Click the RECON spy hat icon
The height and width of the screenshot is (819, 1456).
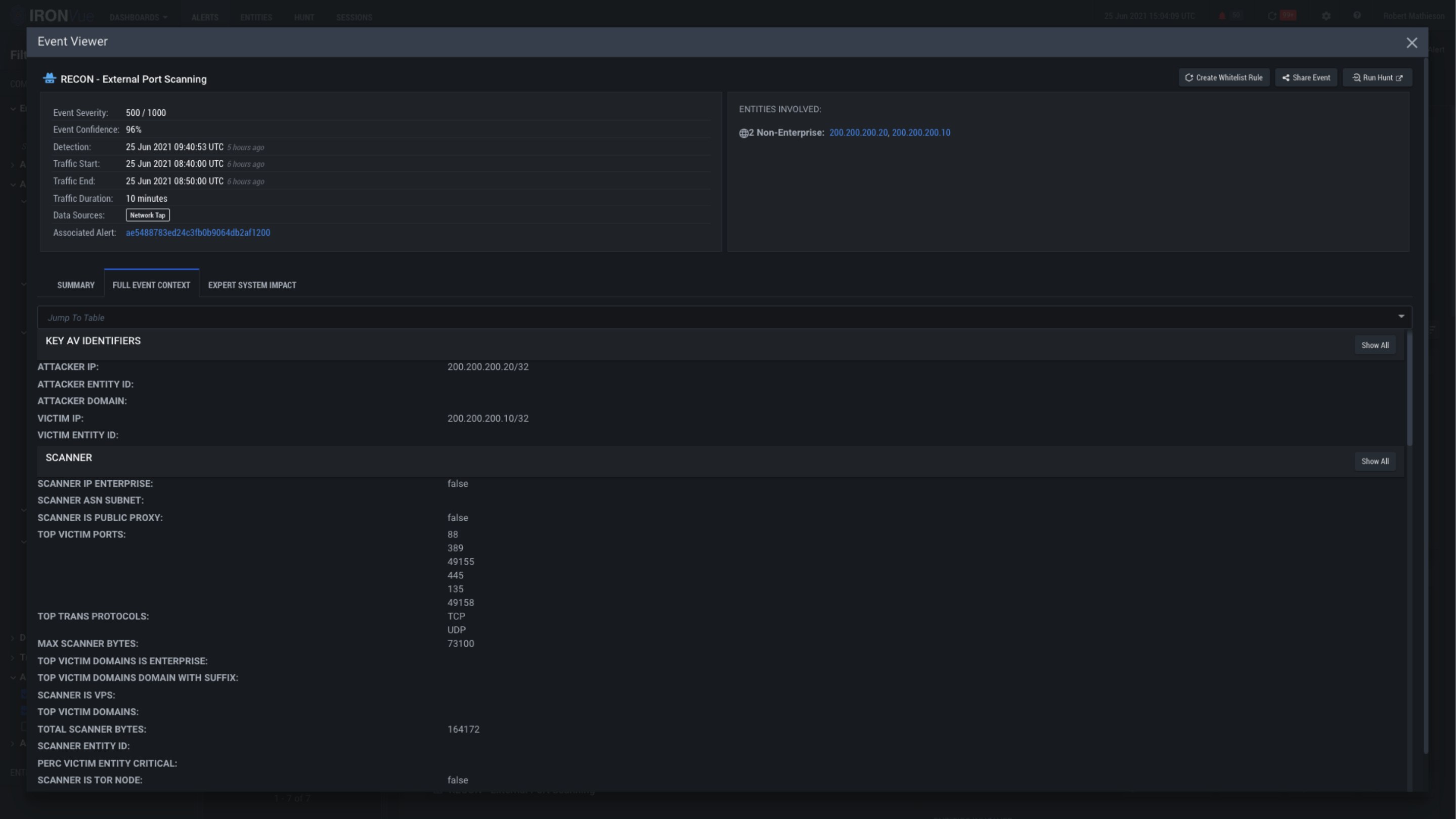click(x=50, y=78)
